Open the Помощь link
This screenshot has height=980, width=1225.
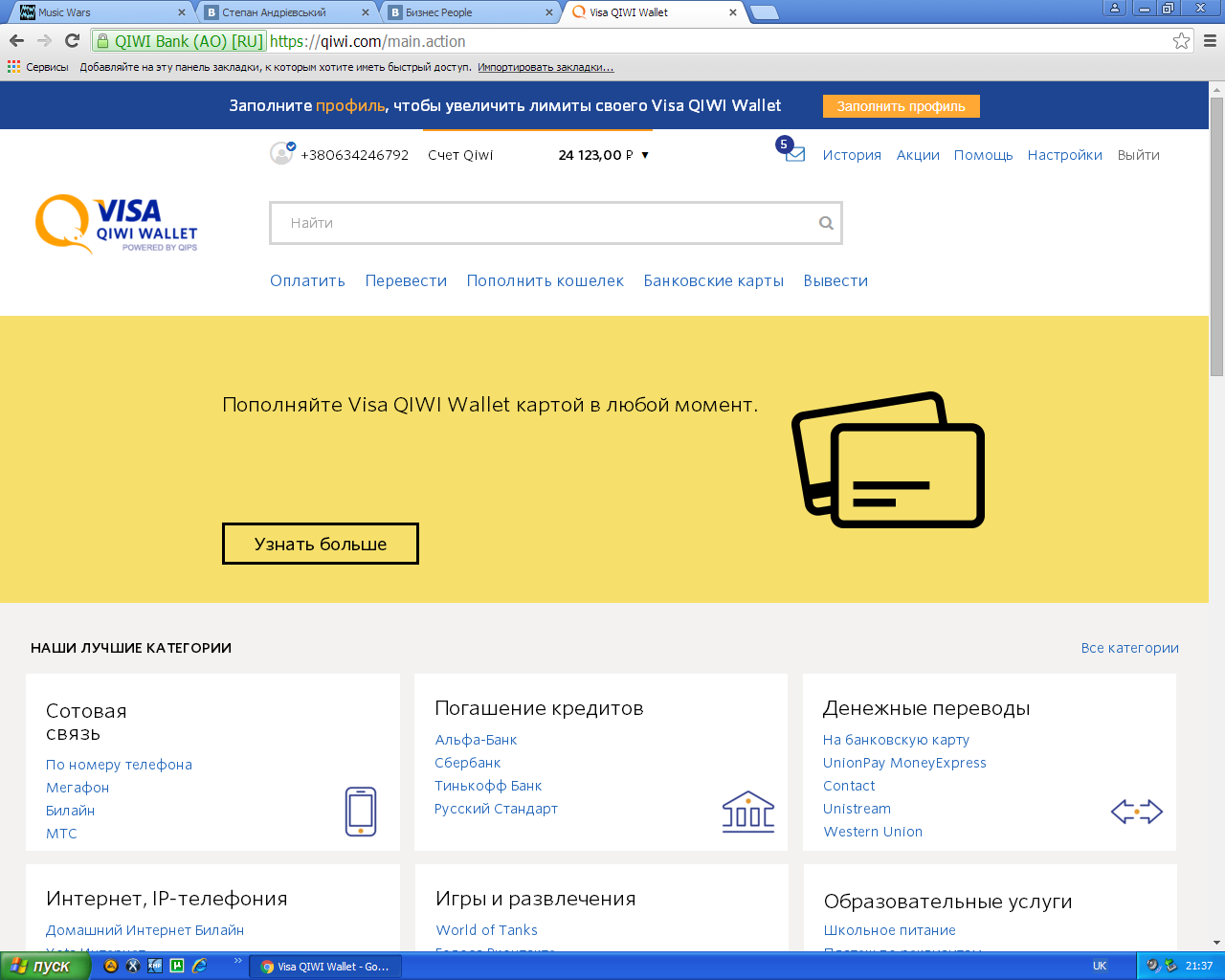point(983,155)
